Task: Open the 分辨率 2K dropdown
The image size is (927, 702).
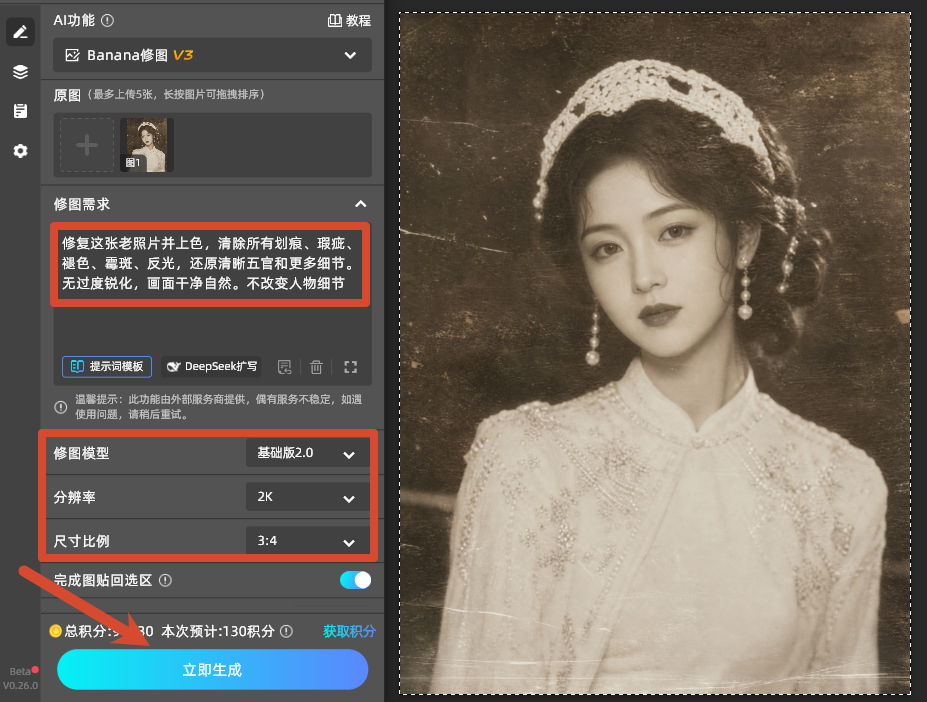Action: (308, 497)
